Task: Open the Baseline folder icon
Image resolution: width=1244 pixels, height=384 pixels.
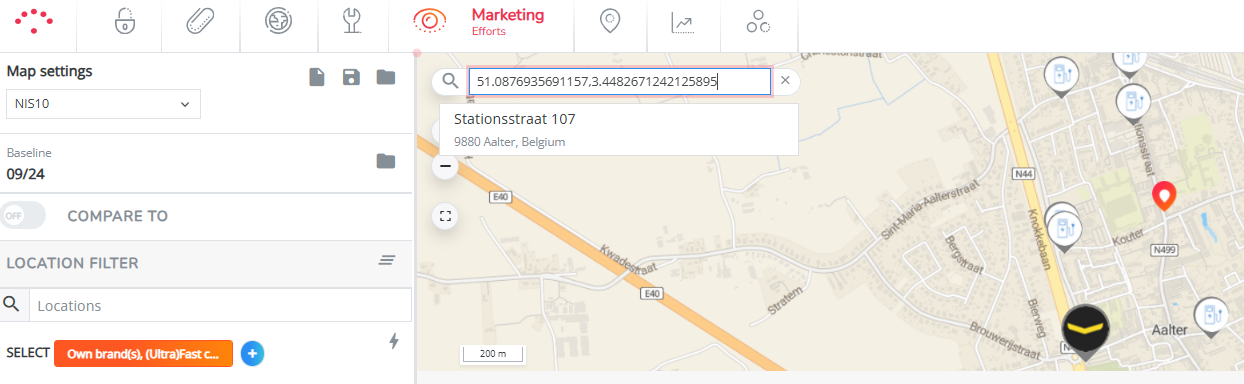Action: (x=386, y=161)
